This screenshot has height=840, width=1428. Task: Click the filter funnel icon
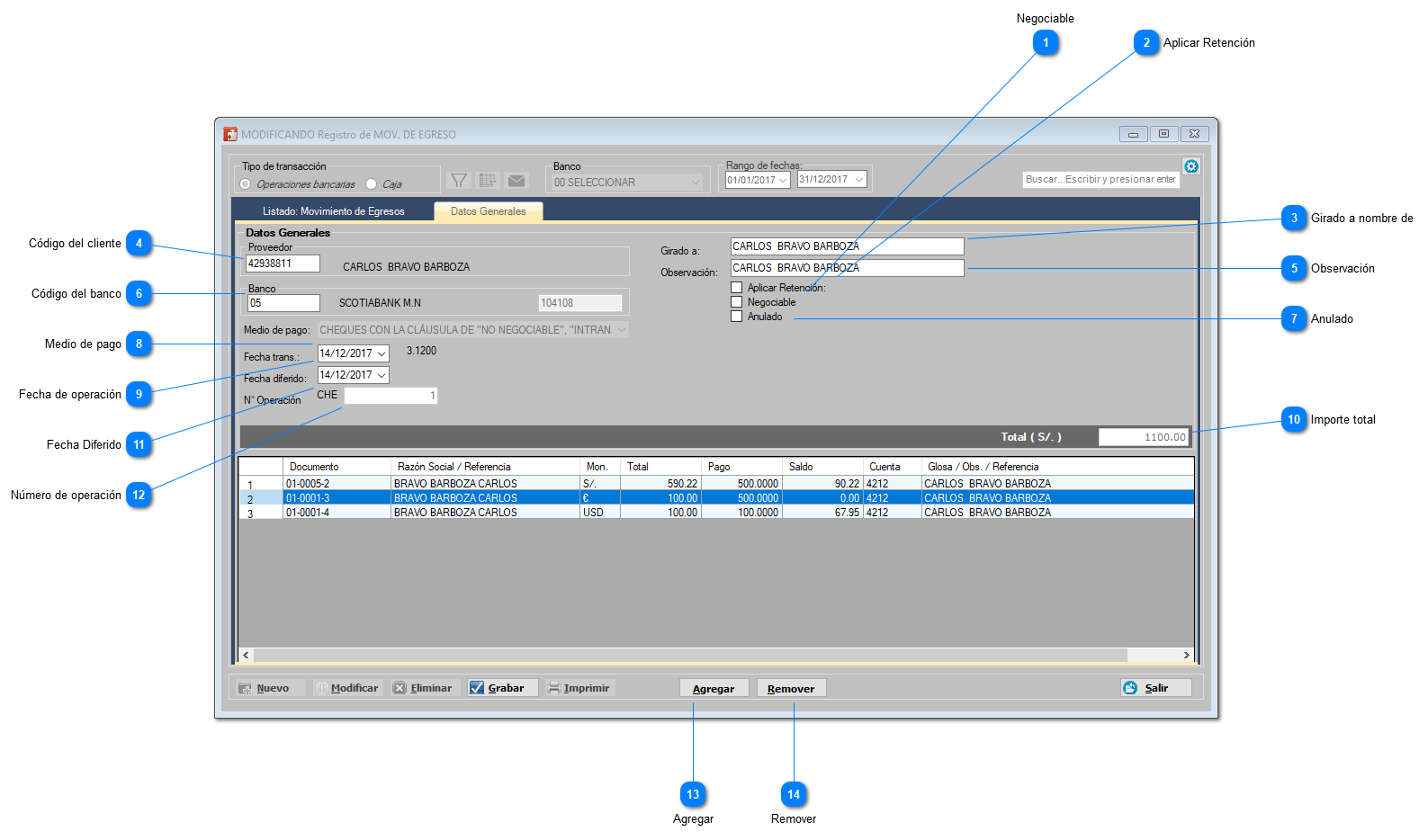pos(459,181)
